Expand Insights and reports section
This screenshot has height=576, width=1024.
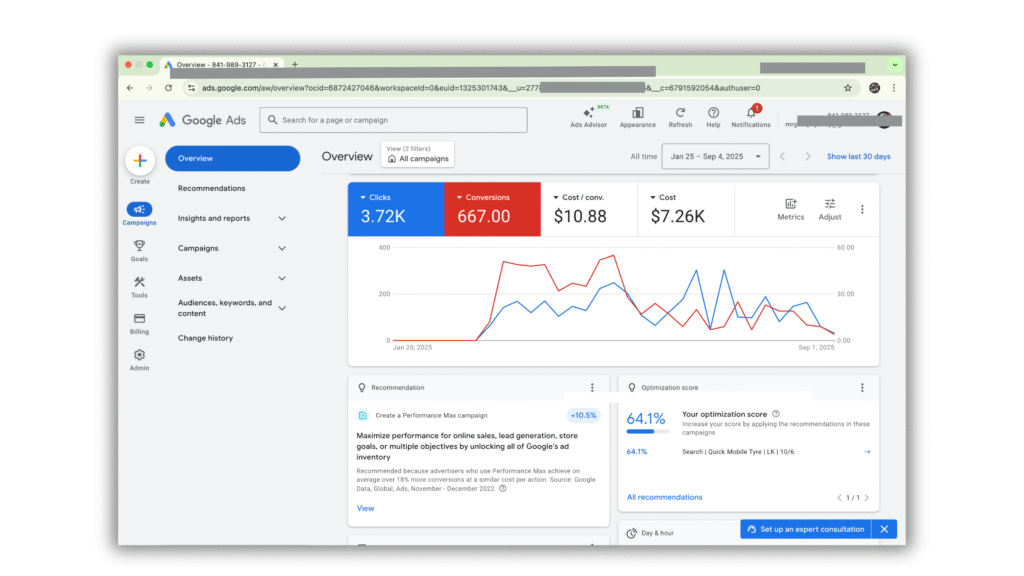[x=282, y=218]
